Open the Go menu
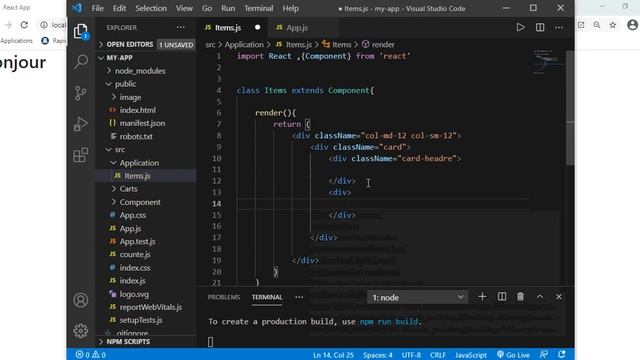640x360 pixels. tap(207, 8)
